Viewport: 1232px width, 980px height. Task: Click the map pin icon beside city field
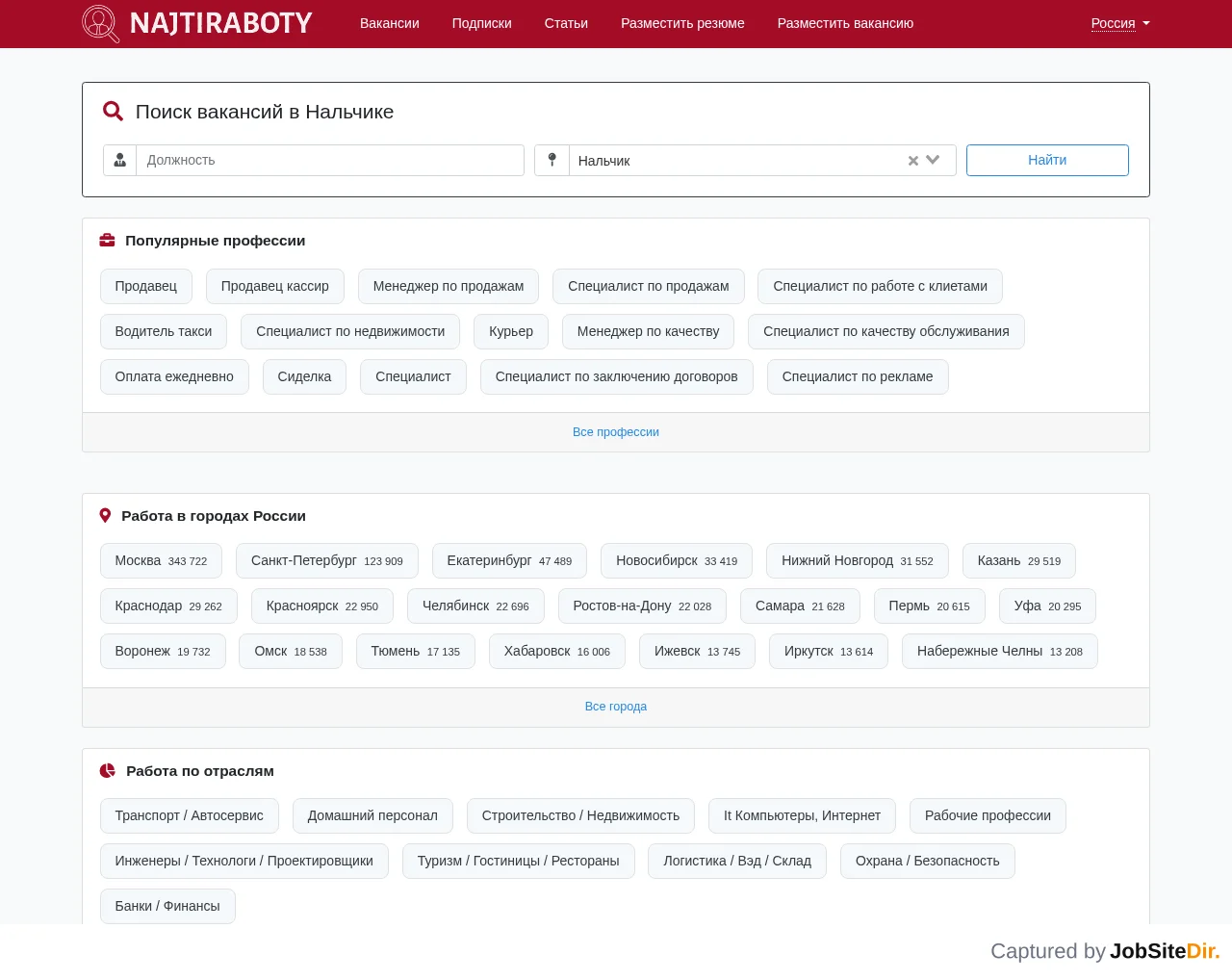552,161
